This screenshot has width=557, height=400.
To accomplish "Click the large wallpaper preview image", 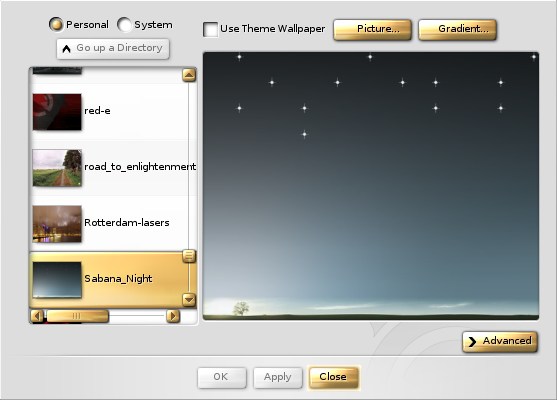I will (371, 186).
